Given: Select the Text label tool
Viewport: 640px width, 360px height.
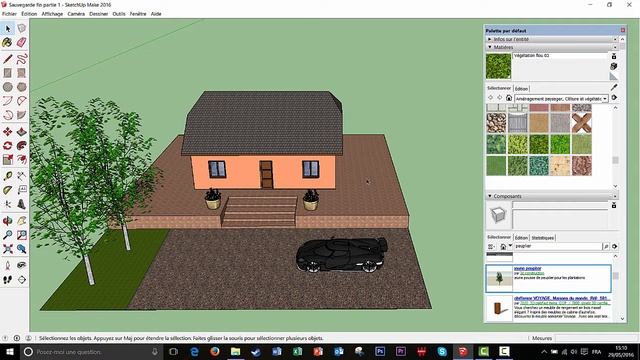Looking at the screenshot, I should pyautogui.click(x=22, y=190).
